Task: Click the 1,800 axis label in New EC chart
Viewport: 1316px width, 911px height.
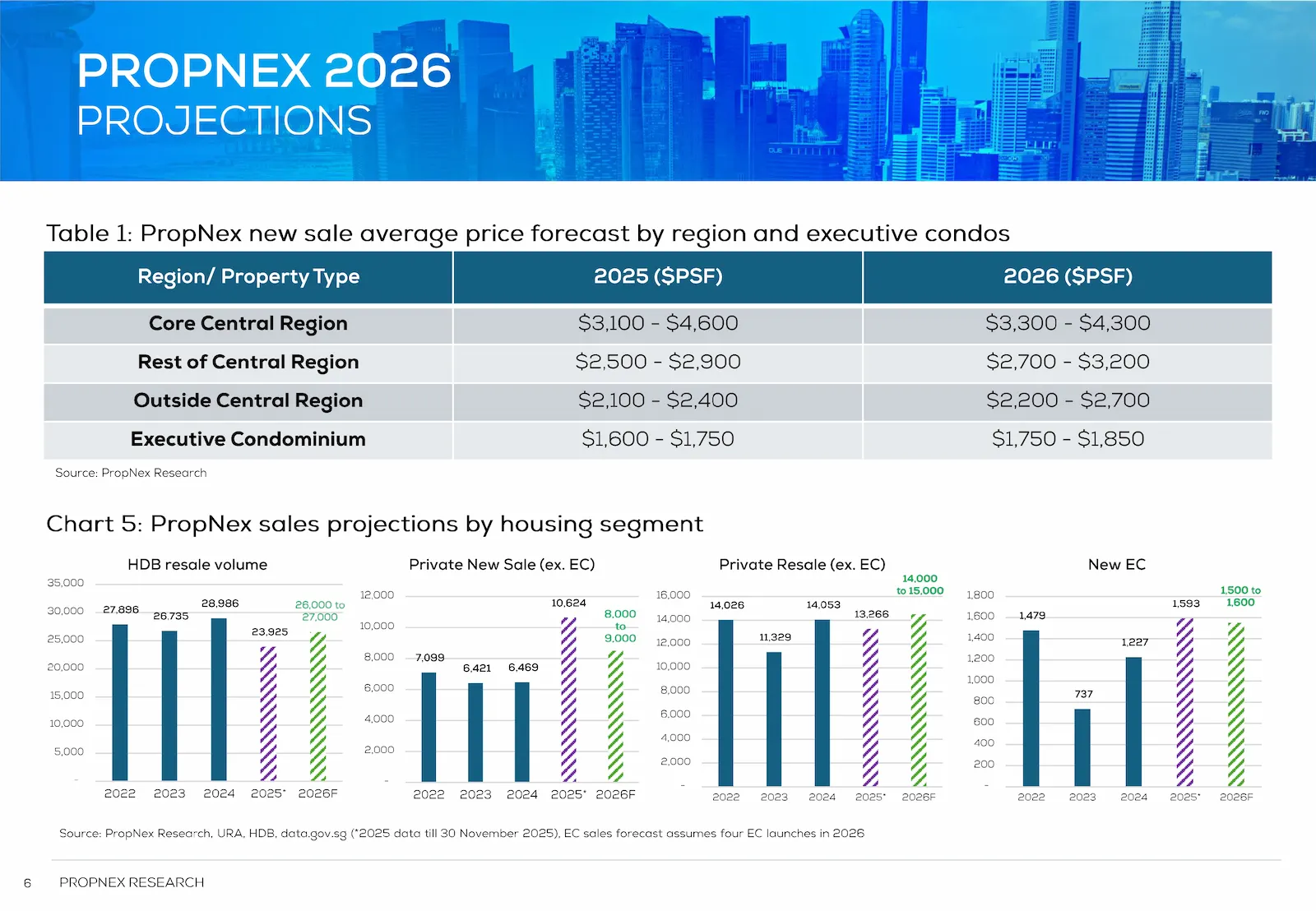Action: 980,595
